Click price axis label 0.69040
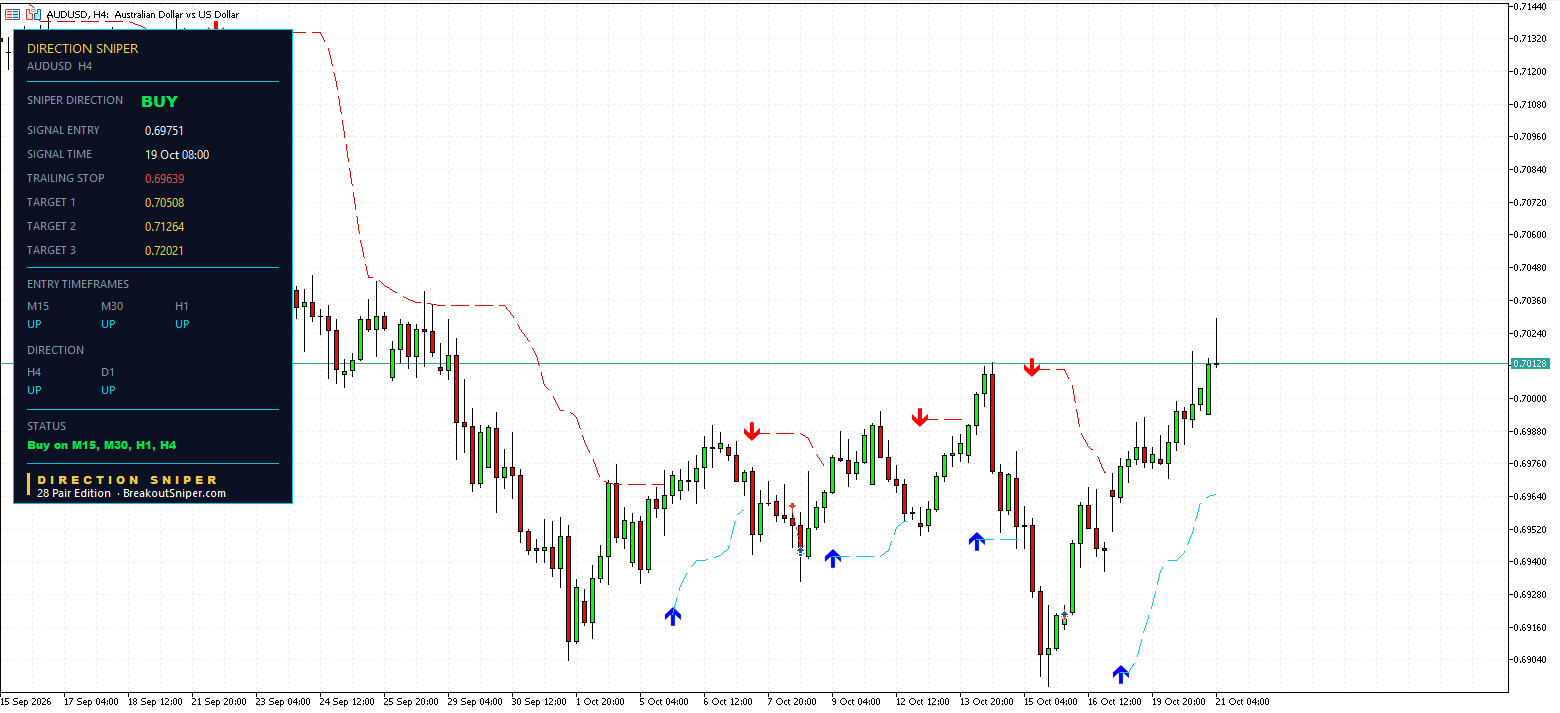The height and width of the screenshot is (713, 1560). [1531, 660]
